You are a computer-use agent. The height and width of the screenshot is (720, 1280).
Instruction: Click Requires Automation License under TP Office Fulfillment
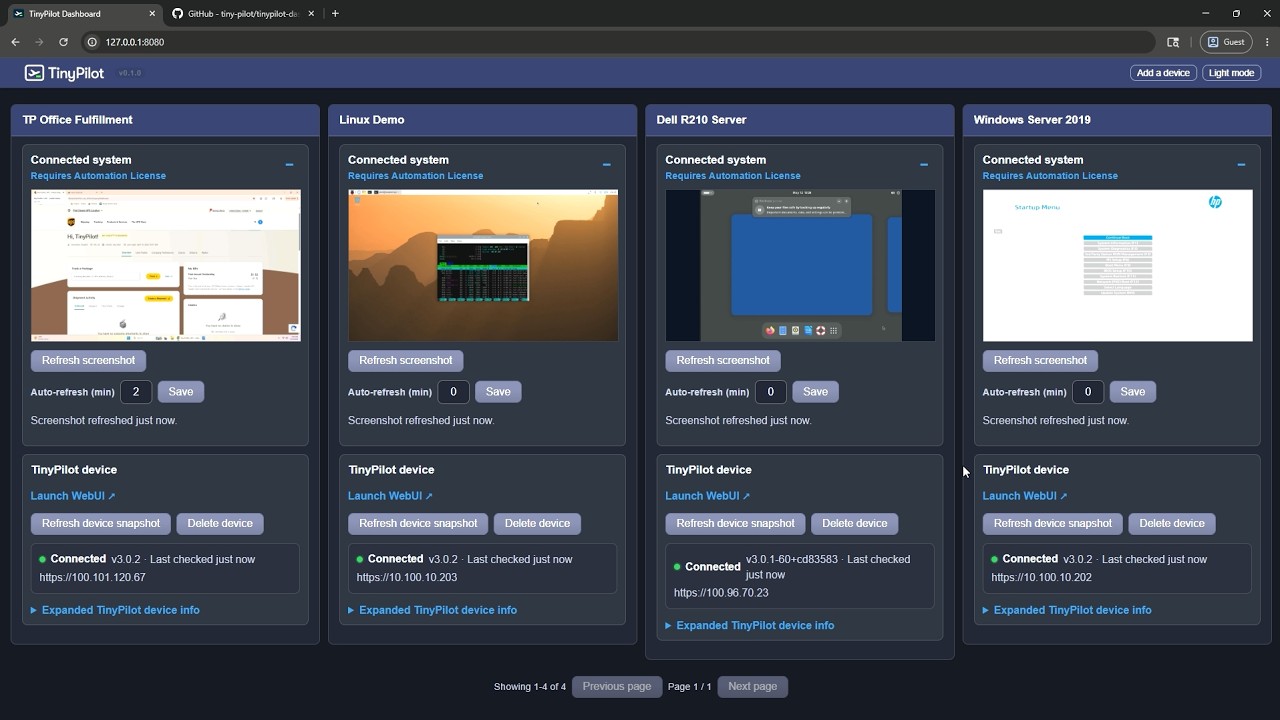click(x=98, y=176)
